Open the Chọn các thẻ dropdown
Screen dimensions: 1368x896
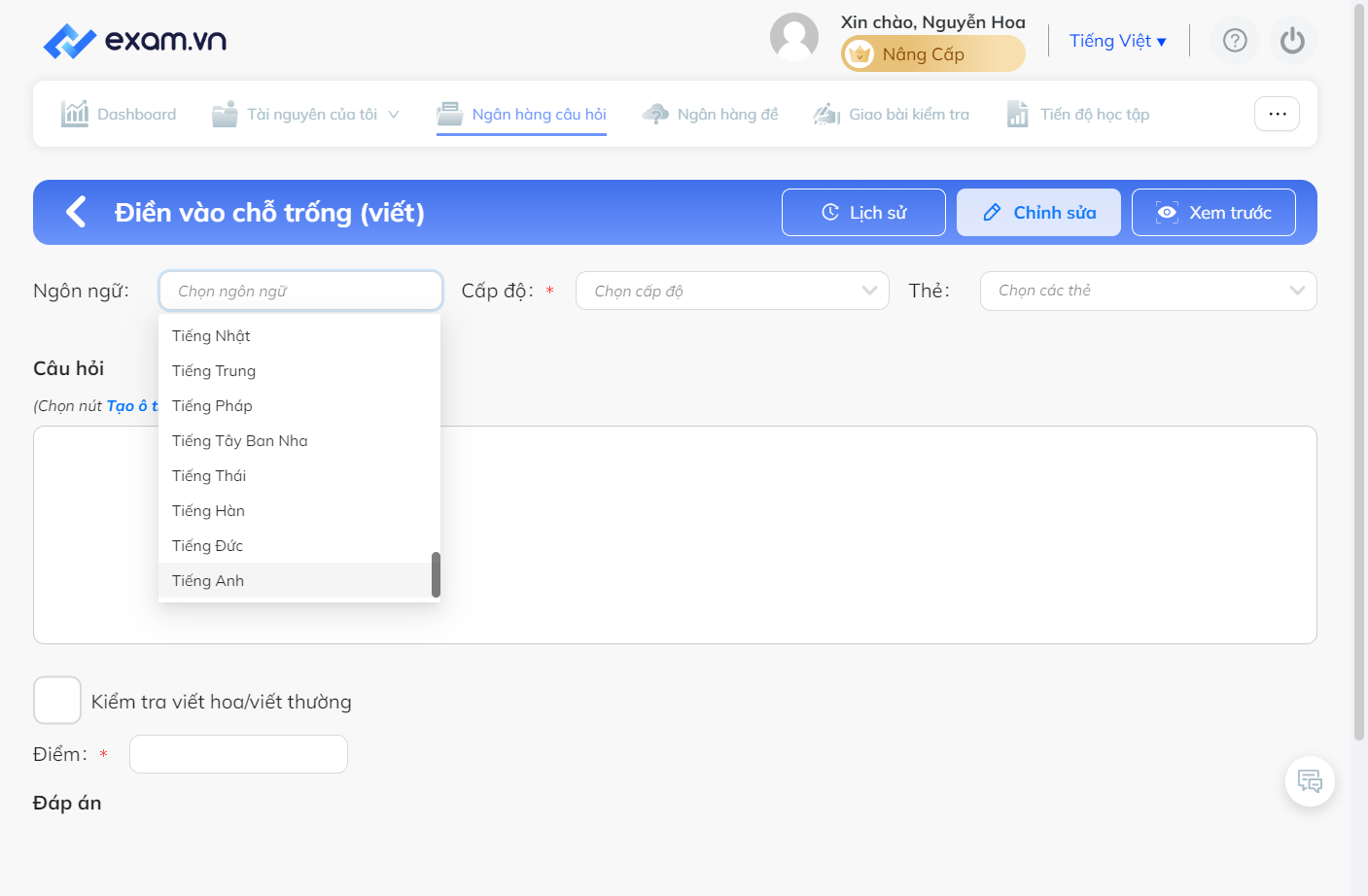(x=1148, y=291)
